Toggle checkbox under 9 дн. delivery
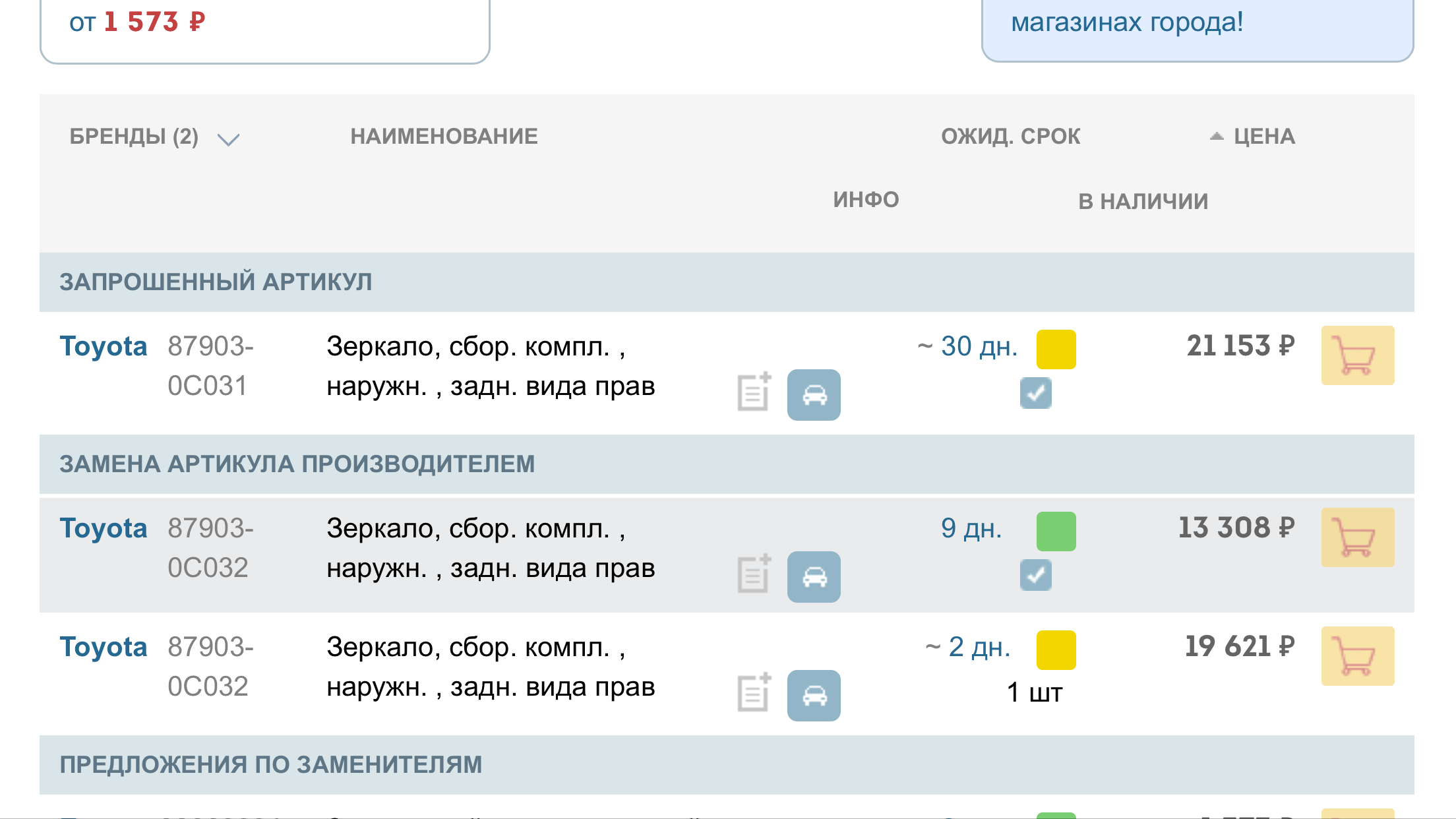This screenshot has height=819, width=1456. (1035, 575)
